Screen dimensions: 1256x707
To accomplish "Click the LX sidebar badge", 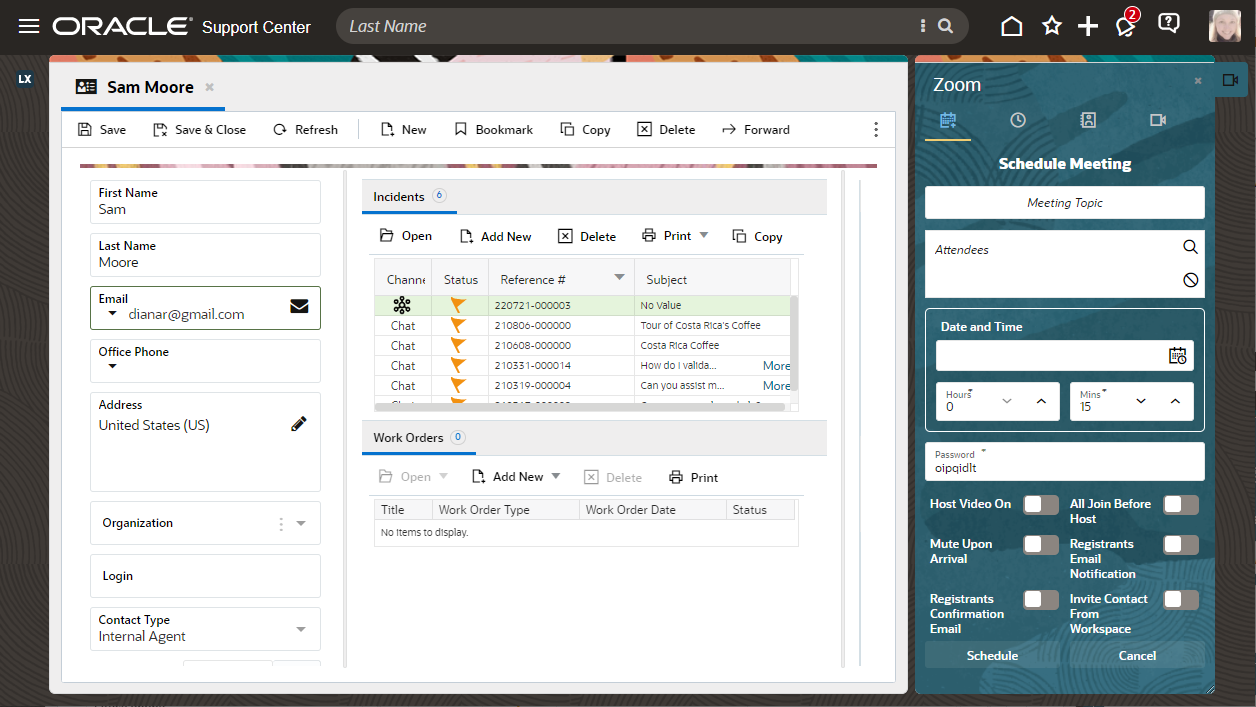I will tap(25, 79).
